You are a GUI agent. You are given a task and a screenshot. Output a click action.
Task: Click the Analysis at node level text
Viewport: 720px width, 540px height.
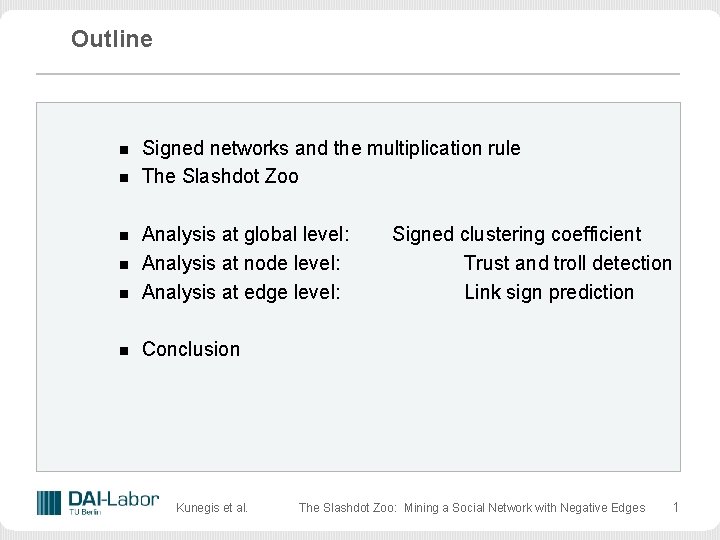pyautogui.click(x=241, y=263)
